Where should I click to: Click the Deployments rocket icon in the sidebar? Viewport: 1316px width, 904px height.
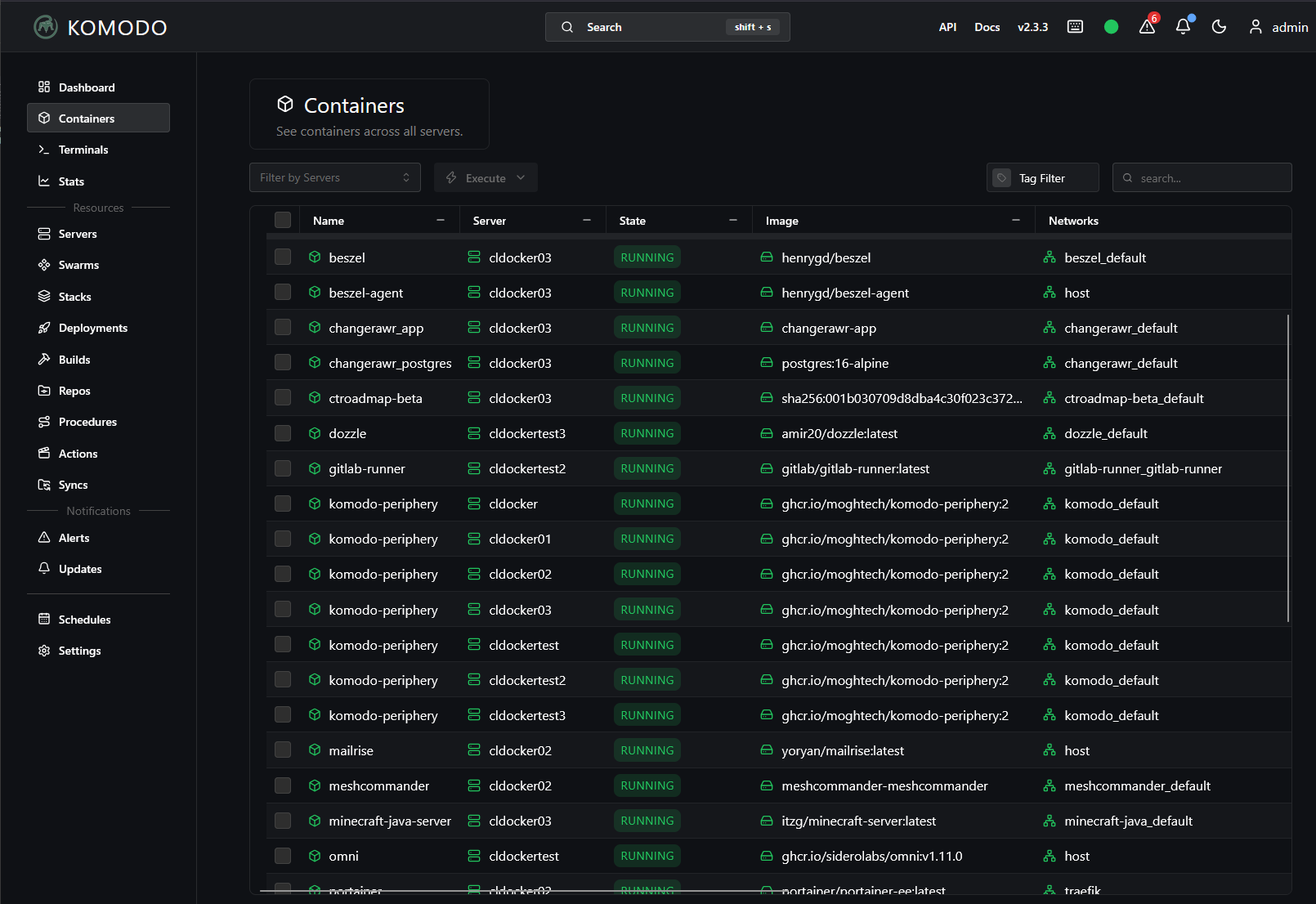click(x=44, y=328)
